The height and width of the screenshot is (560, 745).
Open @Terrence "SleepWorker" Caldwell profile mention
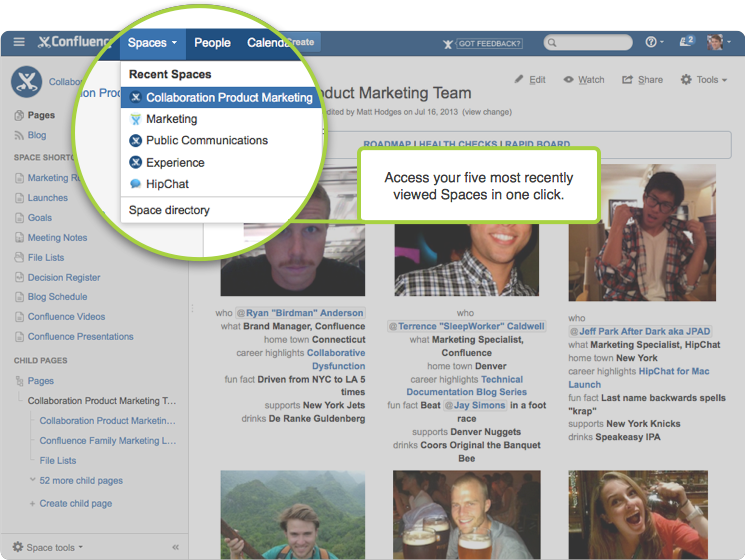466,326
